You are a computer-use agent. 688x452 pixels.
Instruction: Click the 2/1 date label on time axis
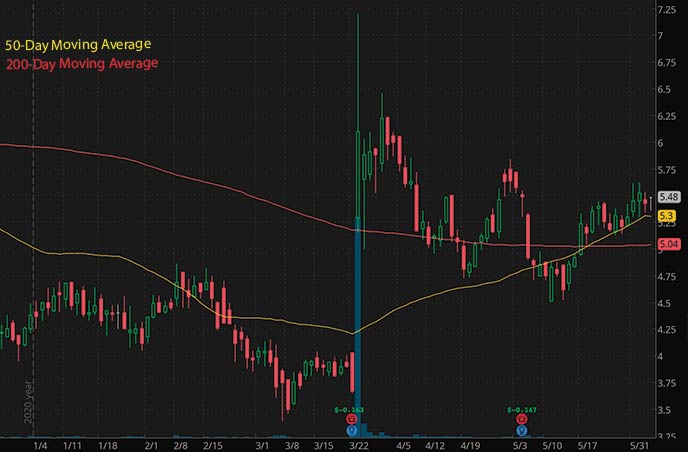tap(151, 446)
